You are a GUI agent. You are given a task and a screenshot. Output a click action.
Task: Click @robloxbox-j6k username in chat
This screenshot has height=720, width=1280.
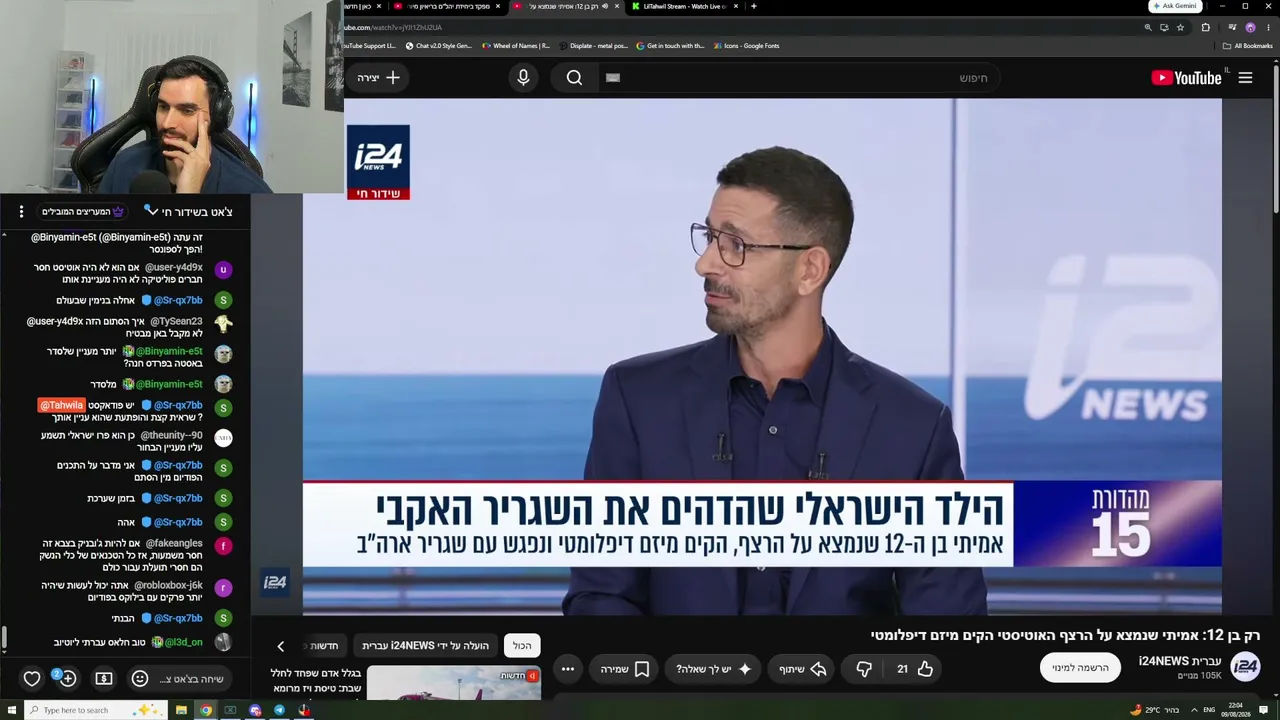point(168,586)
